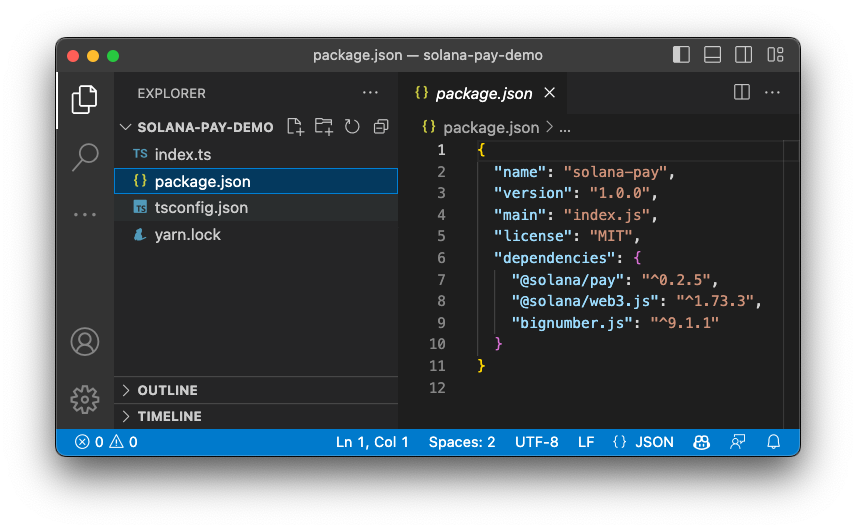Click the "solana-pay" name value
The width and height of the screenshot is (856, 530).
pyautogui.click(x=616, y=172)
